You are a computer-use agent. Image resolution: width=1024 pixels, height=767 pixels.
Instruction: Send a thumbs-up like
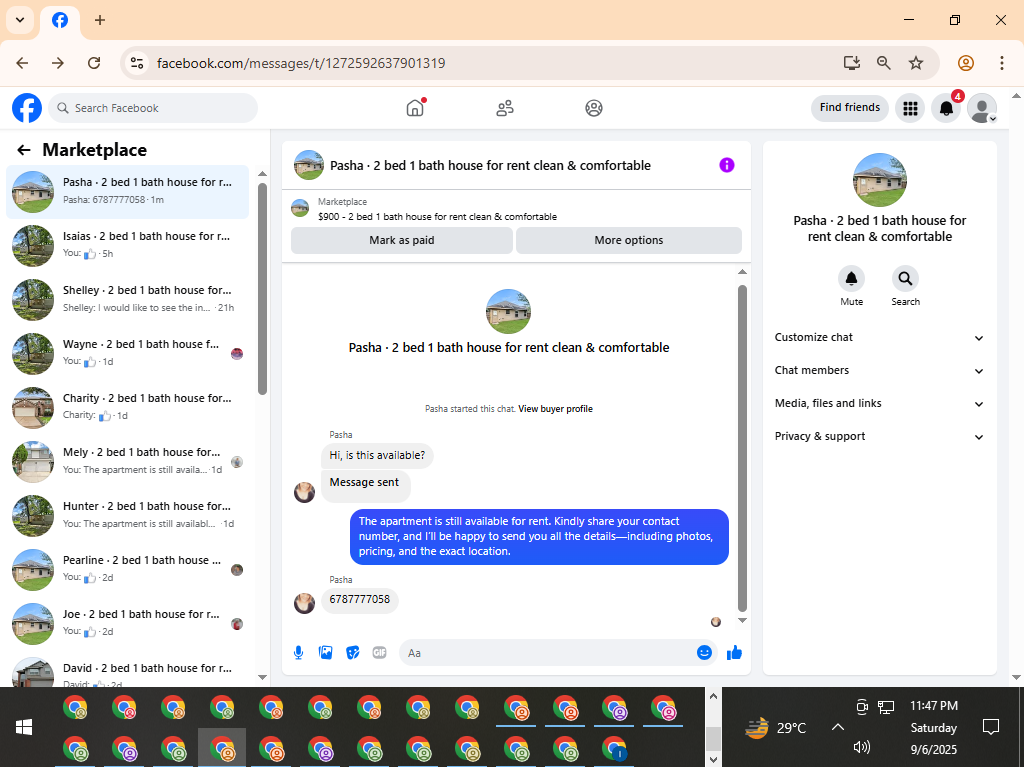[x=734, y=653]
